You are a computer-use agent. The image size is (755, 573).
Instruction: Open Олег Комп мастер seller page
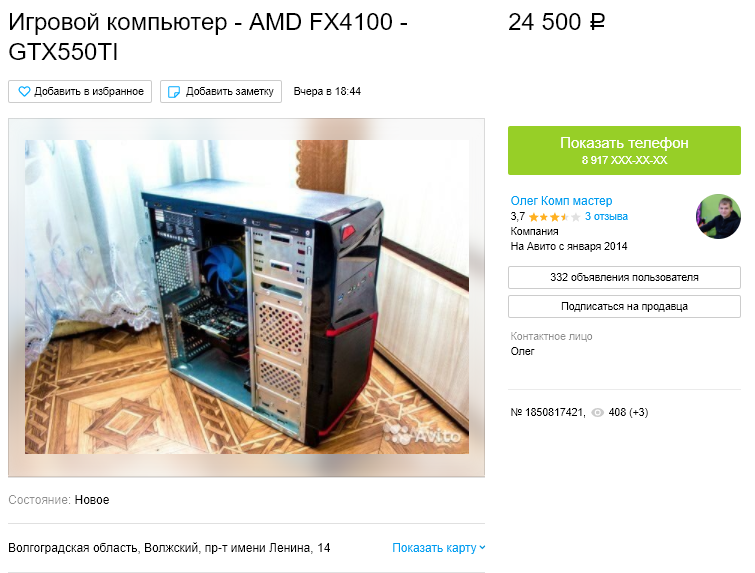pyautogui.click(x=561, y=201)
